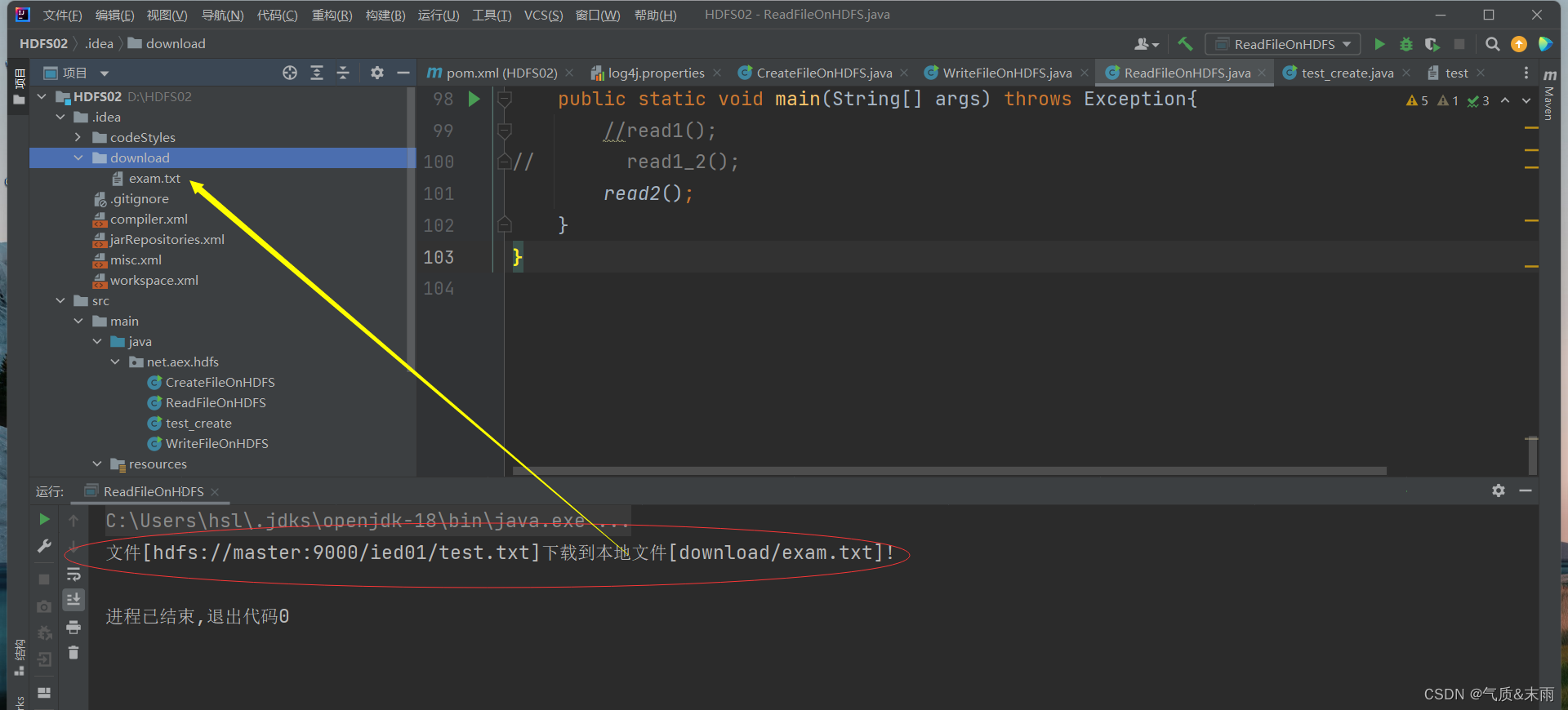Close the ReadFileOnHDFS run tab
This screenshot has width=1568, height=710.
pos(215,491)
